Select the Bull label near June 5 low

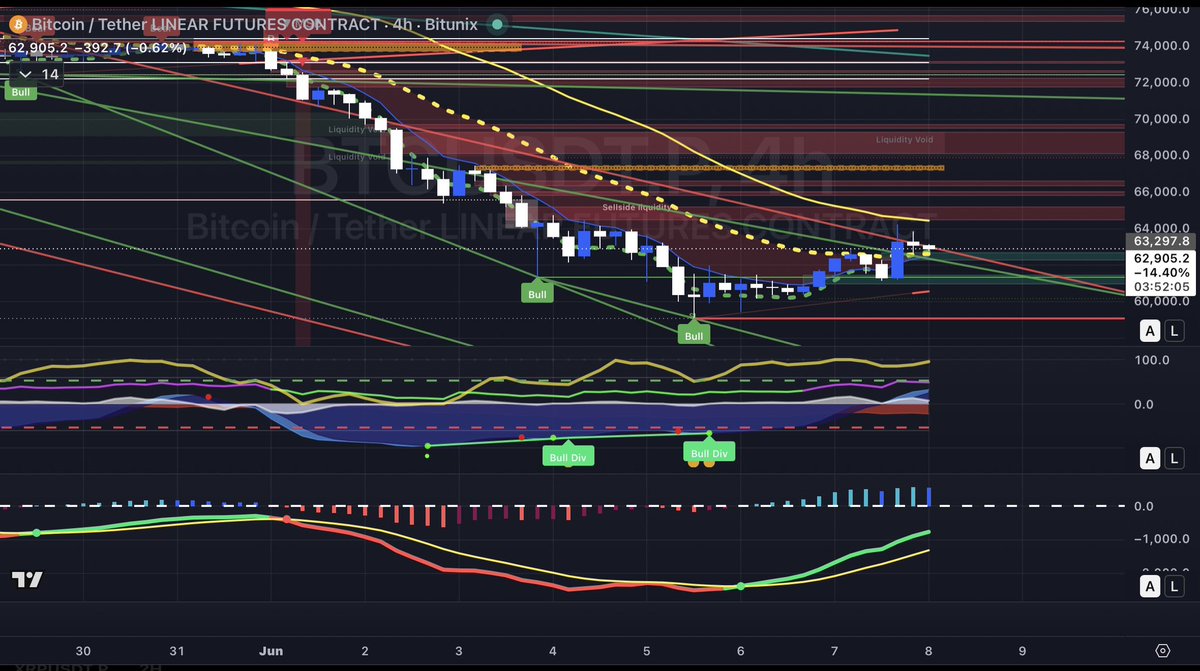click(694, 335)
